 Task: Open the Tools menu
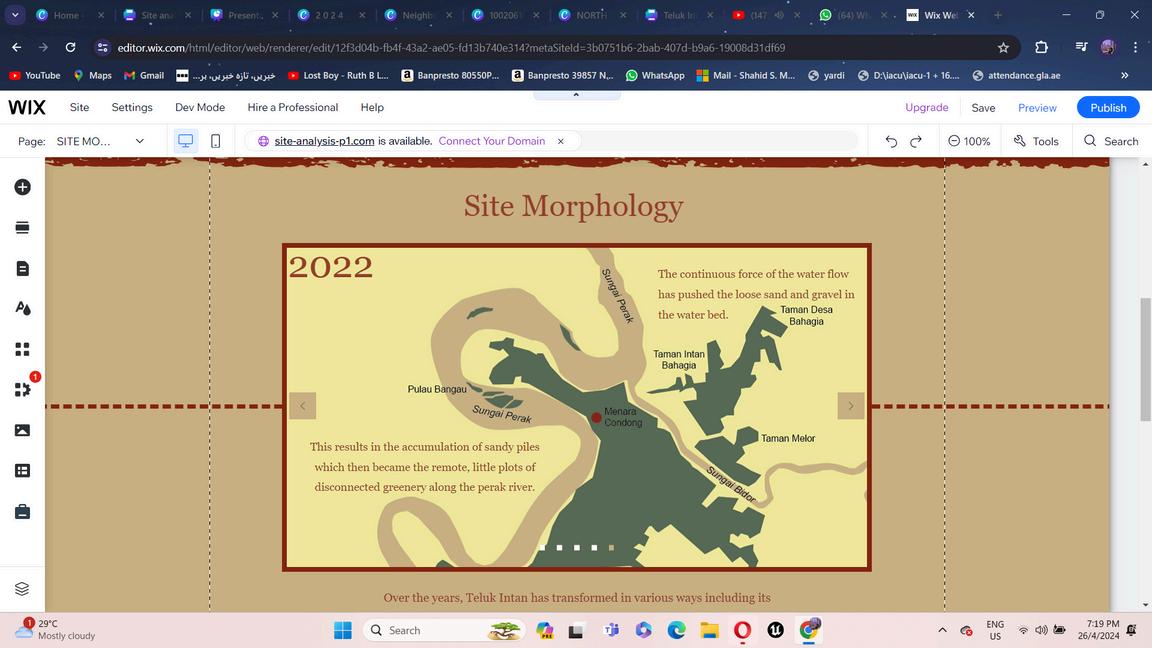tap(1036, 141)
